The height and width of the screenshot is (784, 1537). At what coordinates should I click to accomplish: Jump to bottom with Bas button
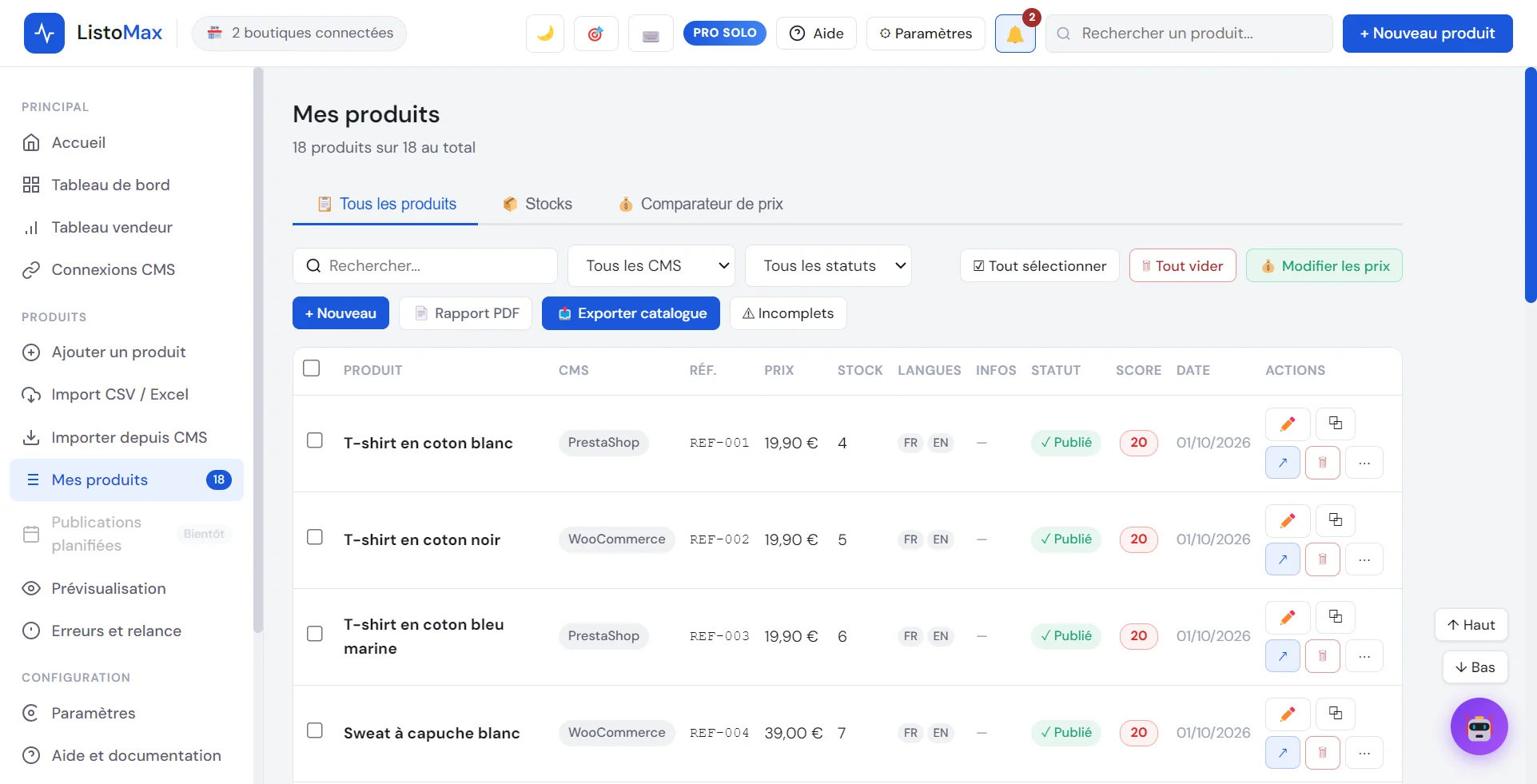pos(1475,667)
